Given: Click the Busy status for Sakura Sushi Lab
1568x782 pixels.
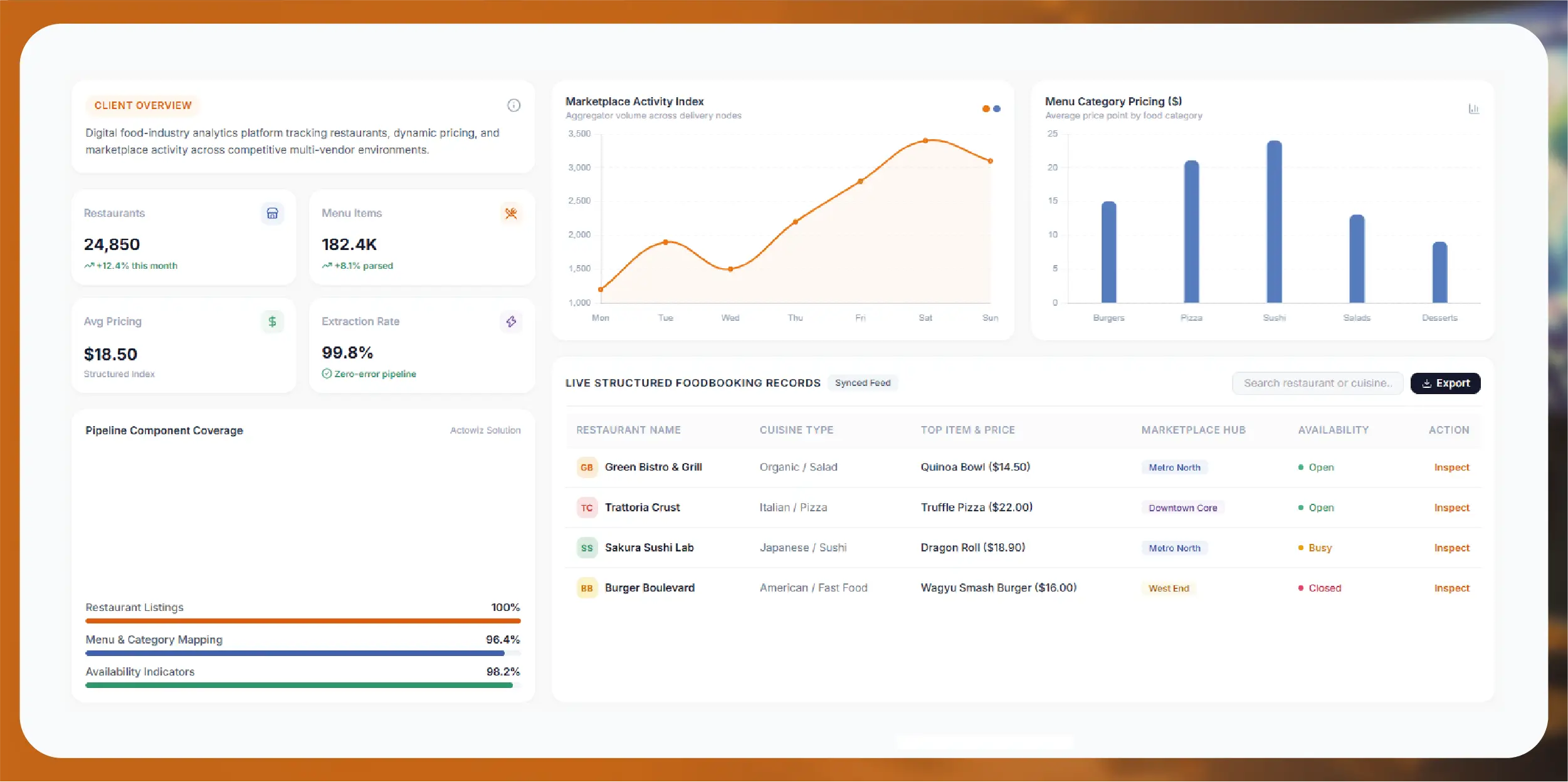Looking at the screenshot, I should click(x=1315, y=548).
